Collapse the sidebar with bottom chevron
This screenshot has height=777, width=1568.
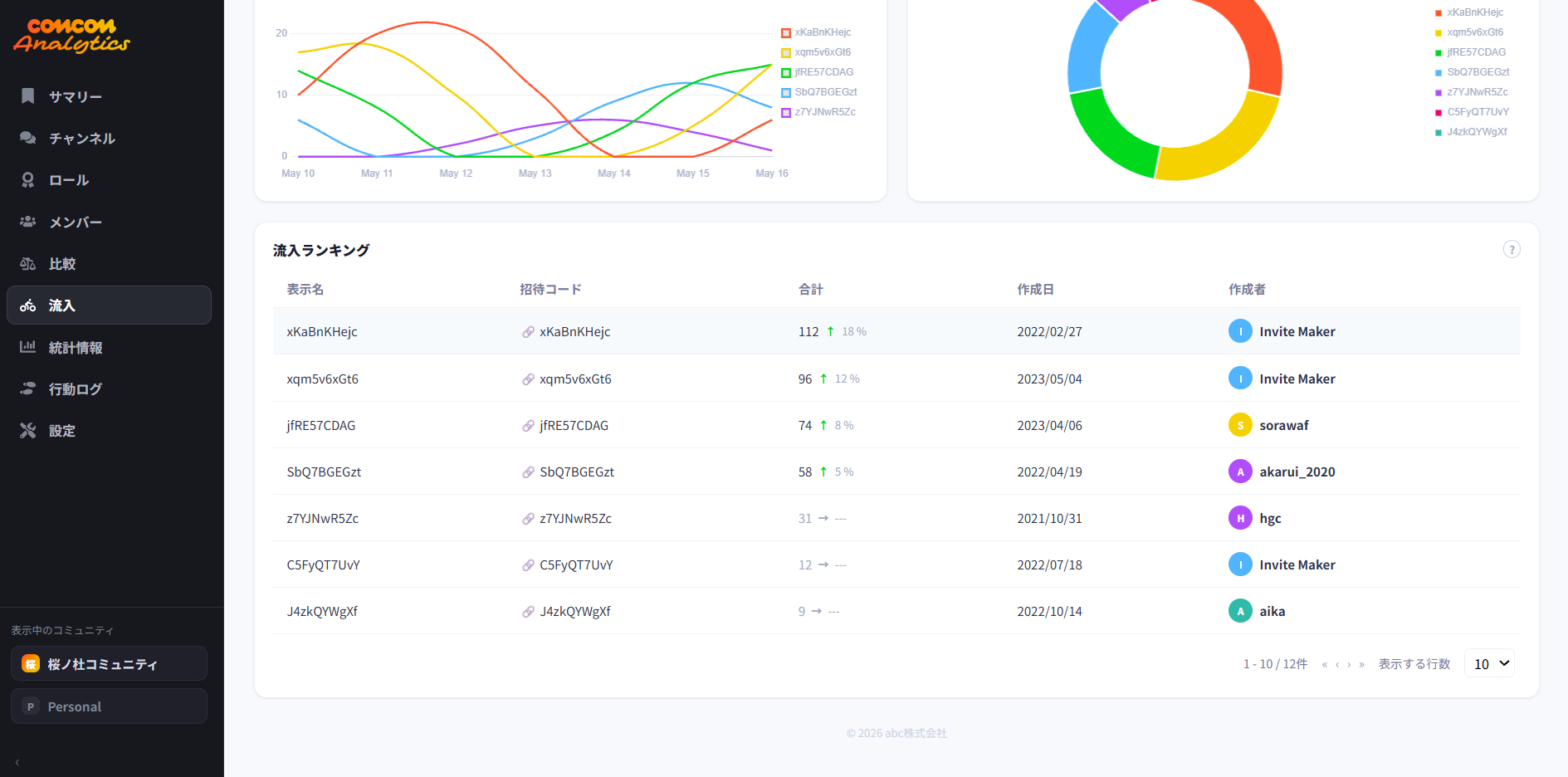(x=17, y=762)
